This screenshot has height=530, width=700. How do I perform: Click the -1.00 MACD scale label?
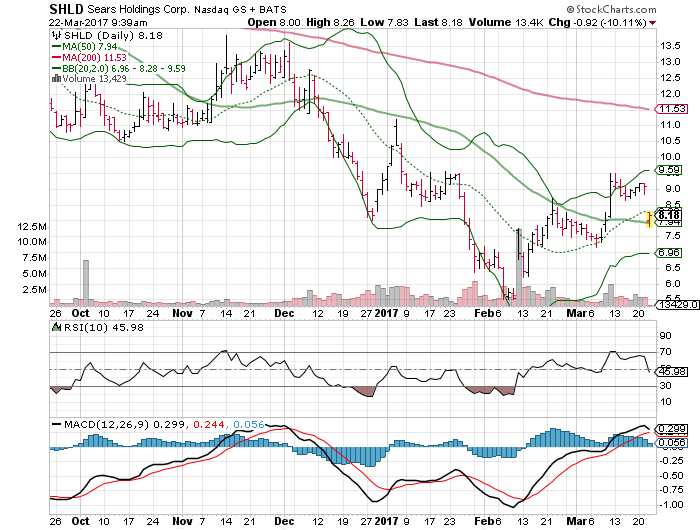point(671,505)
